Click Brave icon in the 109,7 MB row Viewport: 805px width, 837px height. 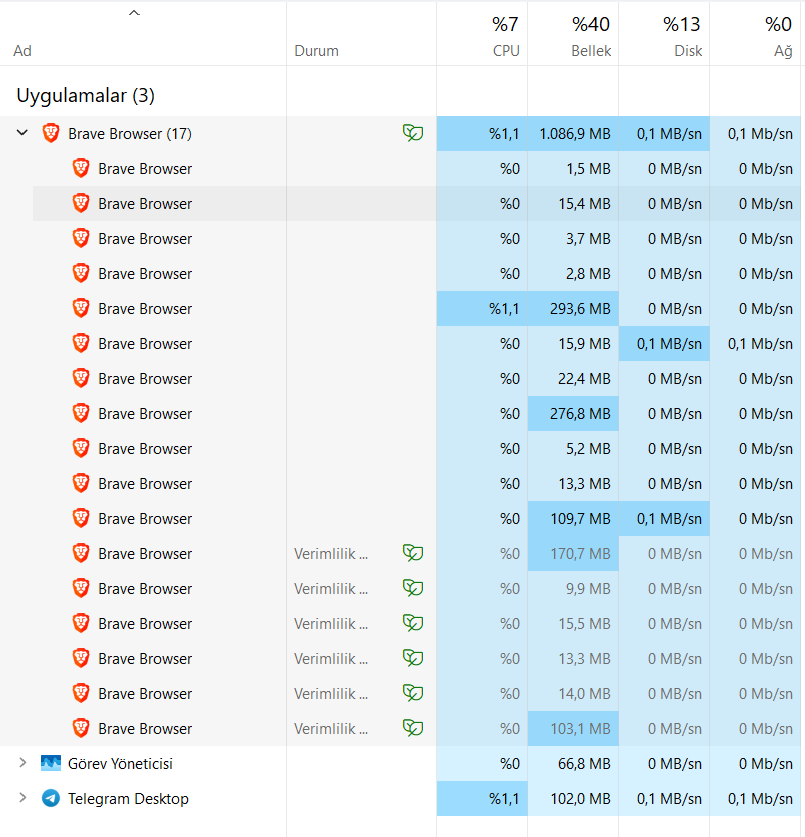(81, 518)
